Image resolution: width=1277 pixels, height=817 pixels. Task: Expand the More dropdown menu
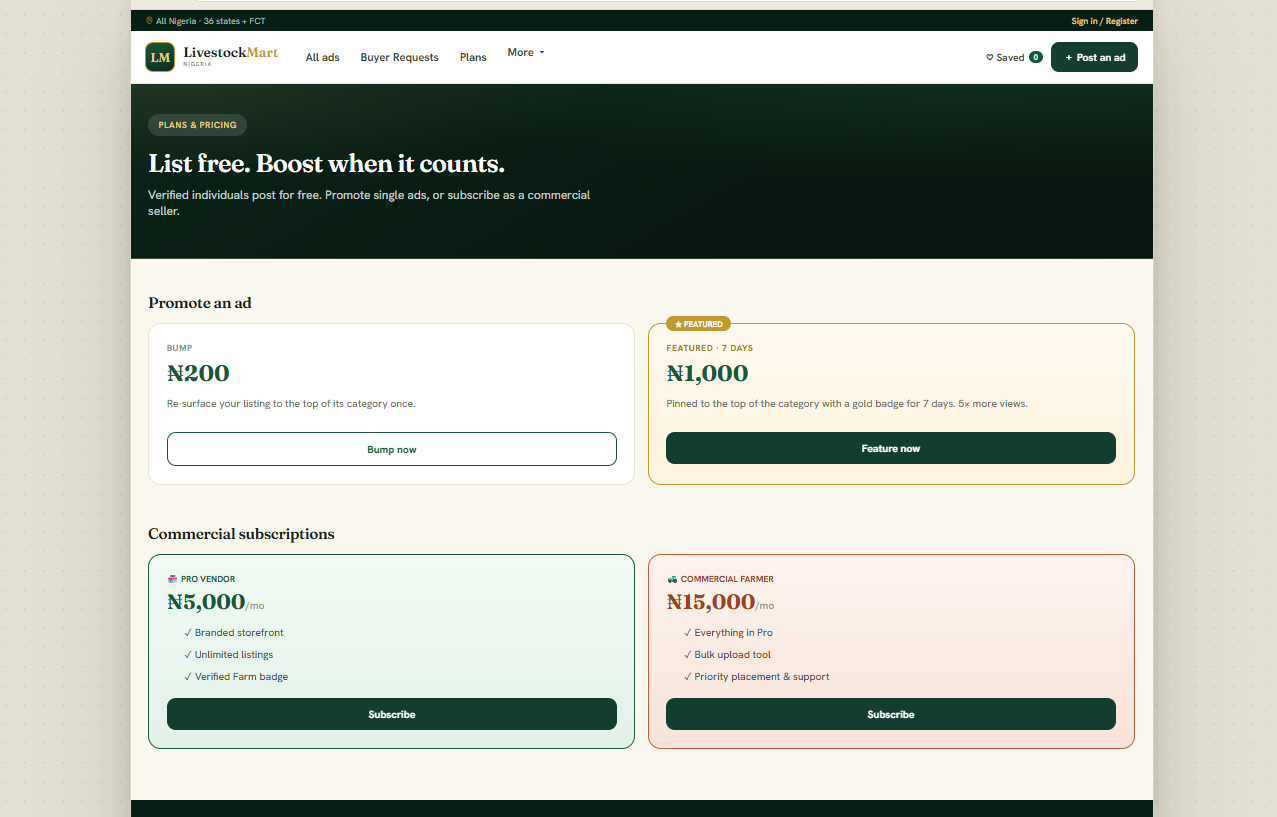[x=526, y=52]
